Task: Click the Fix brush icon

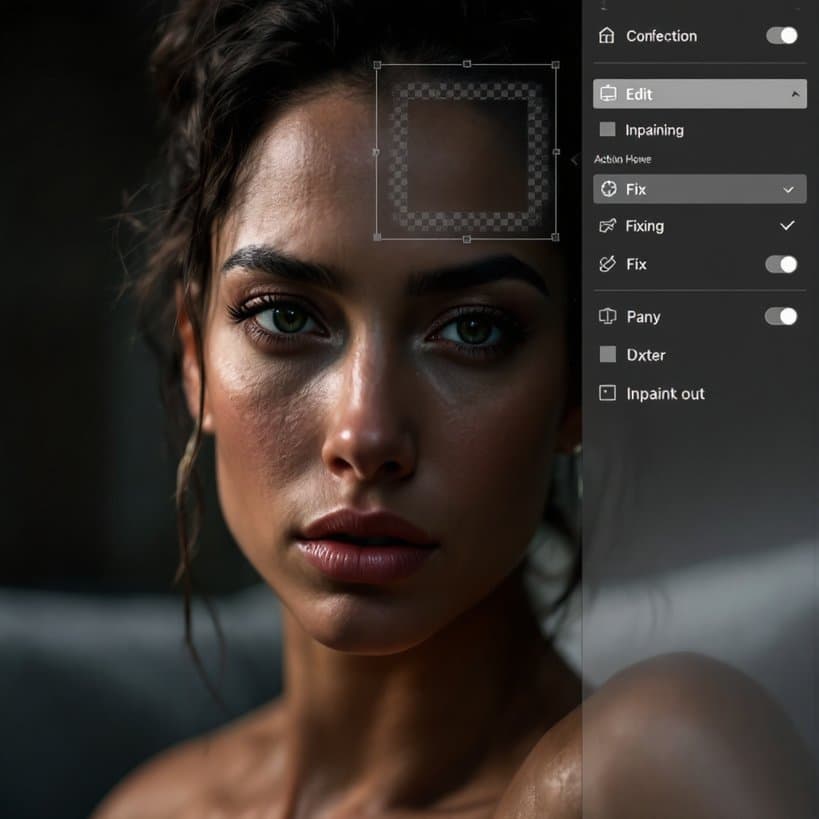Action: click(607, 264)
